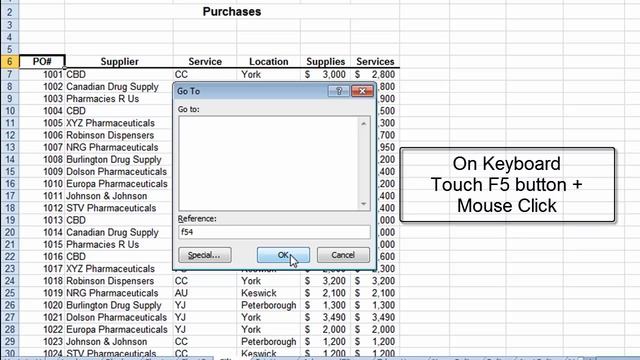Image resolution: width=640 pixels, height=360 pixels.
Task: Click Canadian Drug Supply in row 8
Action: (112, 87)
